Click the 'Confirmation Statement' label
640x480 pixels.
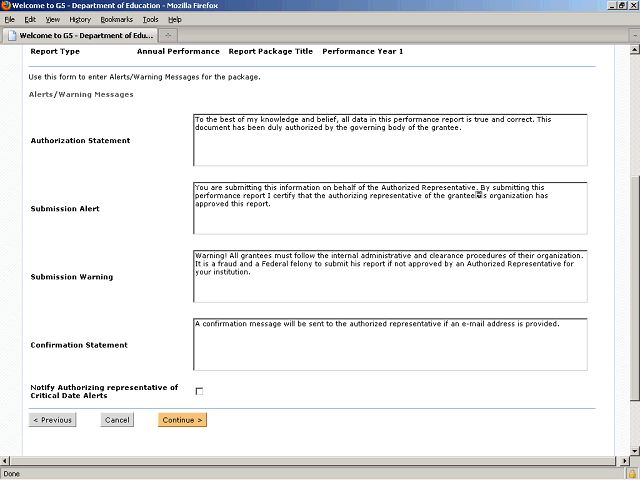[x=79, y=345]
